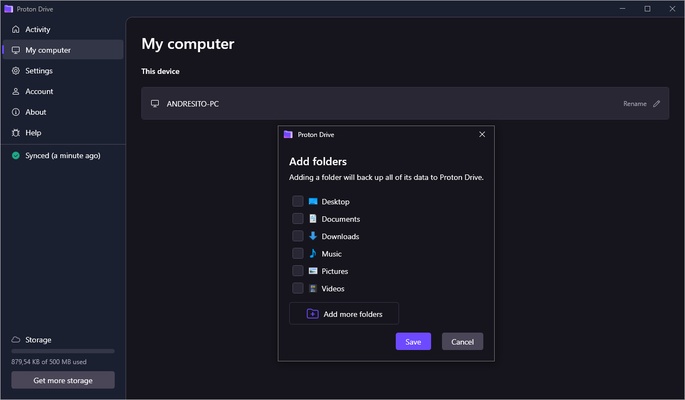Image resolution: width=685 pixels, height=400 pixels.
Task: Click the ANDRESITO-PC device monitor icon
Action: coord(155,103)
